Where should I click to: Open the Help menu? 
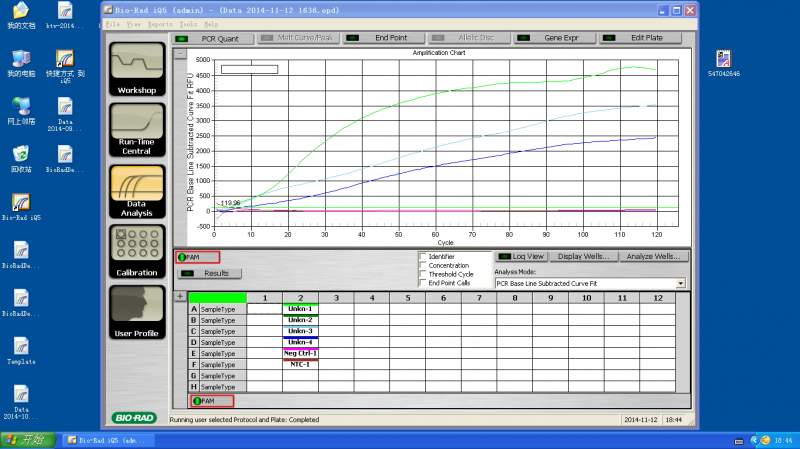pyautogui.click(x=211, y=24)
